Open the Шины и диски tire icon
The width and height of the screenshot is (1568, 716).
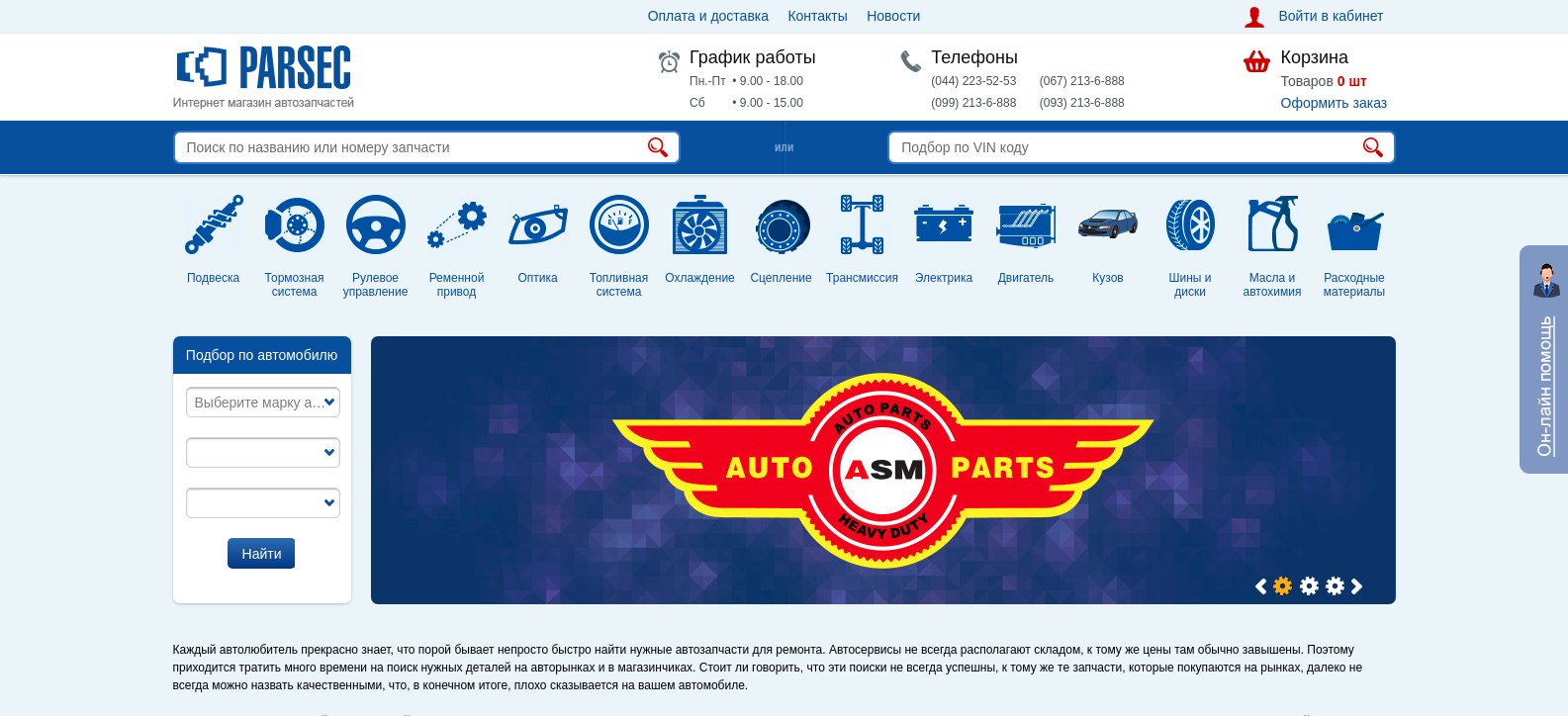[x=1190, y=224]
